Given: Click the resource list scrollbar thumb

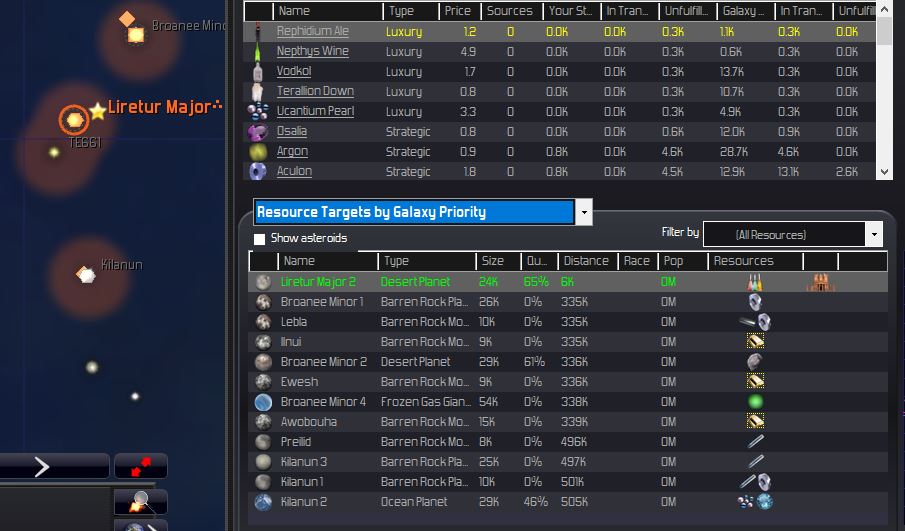Looking at the screenshot, I should pos(884,31).
